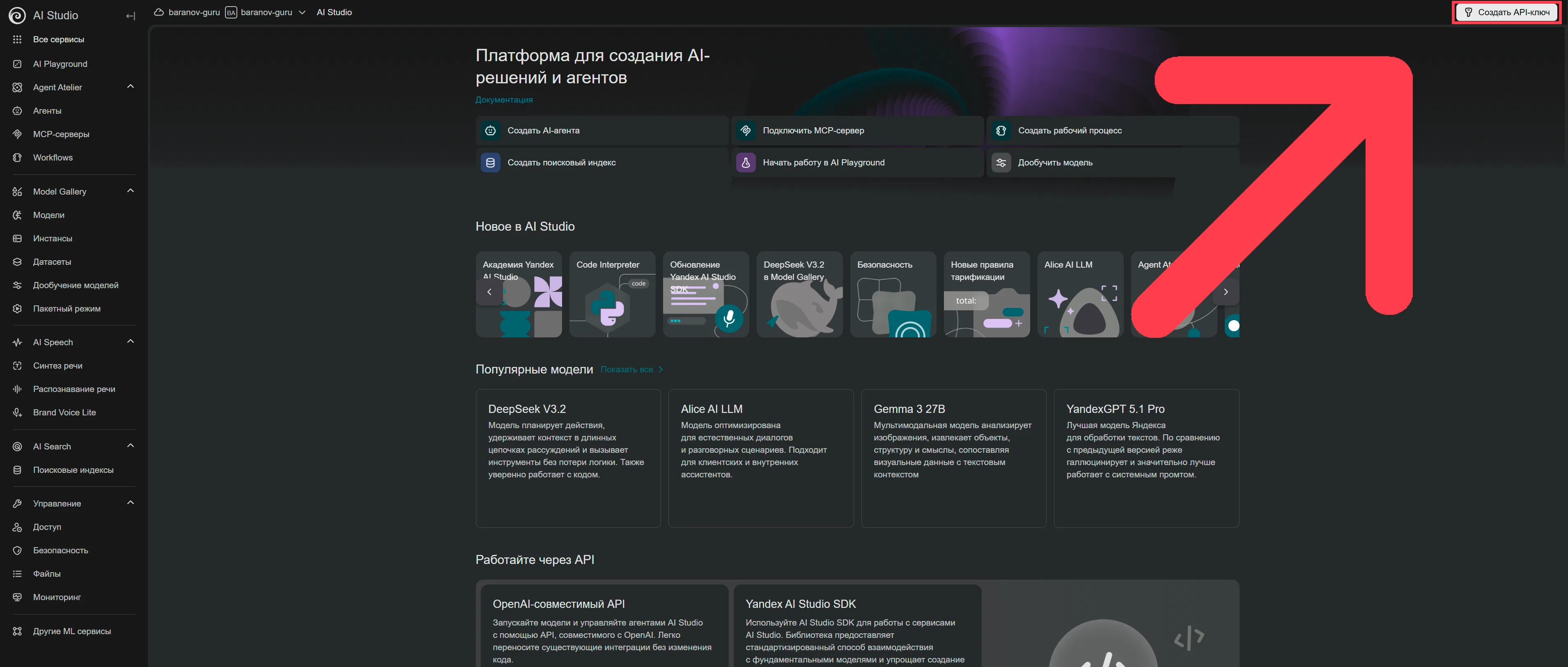Open the Обновление Yandex AI Studio SDK news card

tap(705, 295)
